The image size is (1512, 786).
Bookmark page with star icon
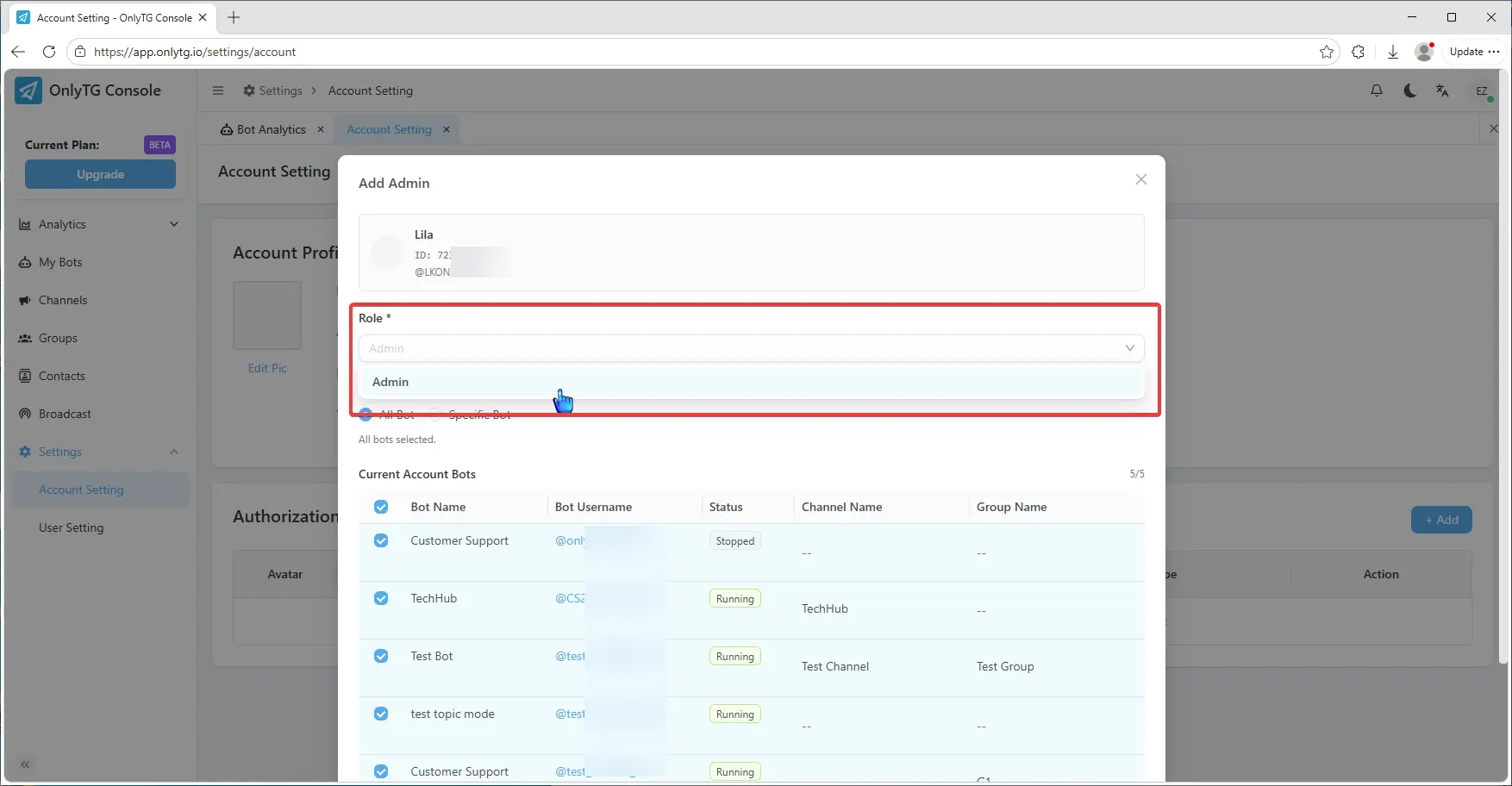pyautogui.click(x=1326, y=52)
